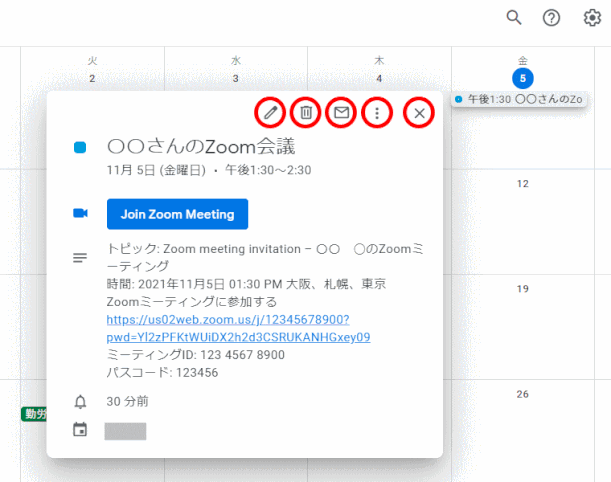Image resolution: width=611 pixels, height=482 pixels.
Task: Email guests via envelope icon
Action: [341, 113]
